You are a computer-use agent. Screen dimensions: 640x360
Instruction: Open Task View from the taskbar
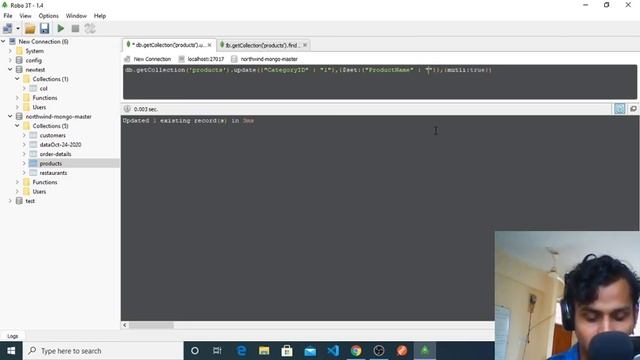pyautogui.click(x=217, y=351)
